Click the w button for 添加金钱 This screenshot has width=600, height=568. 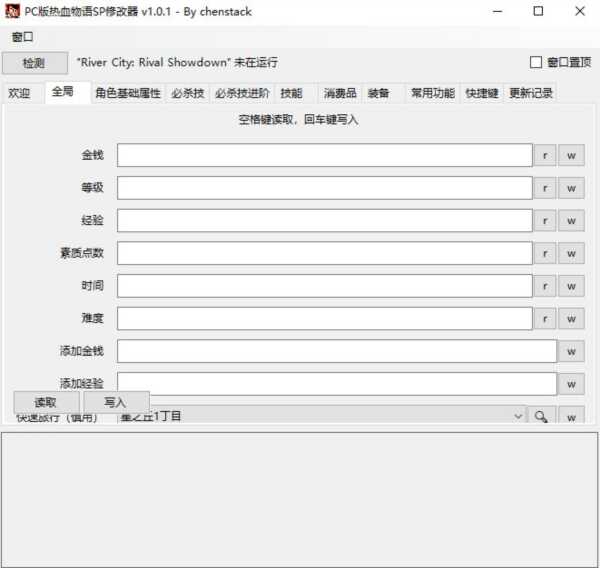tap(571, 351)
